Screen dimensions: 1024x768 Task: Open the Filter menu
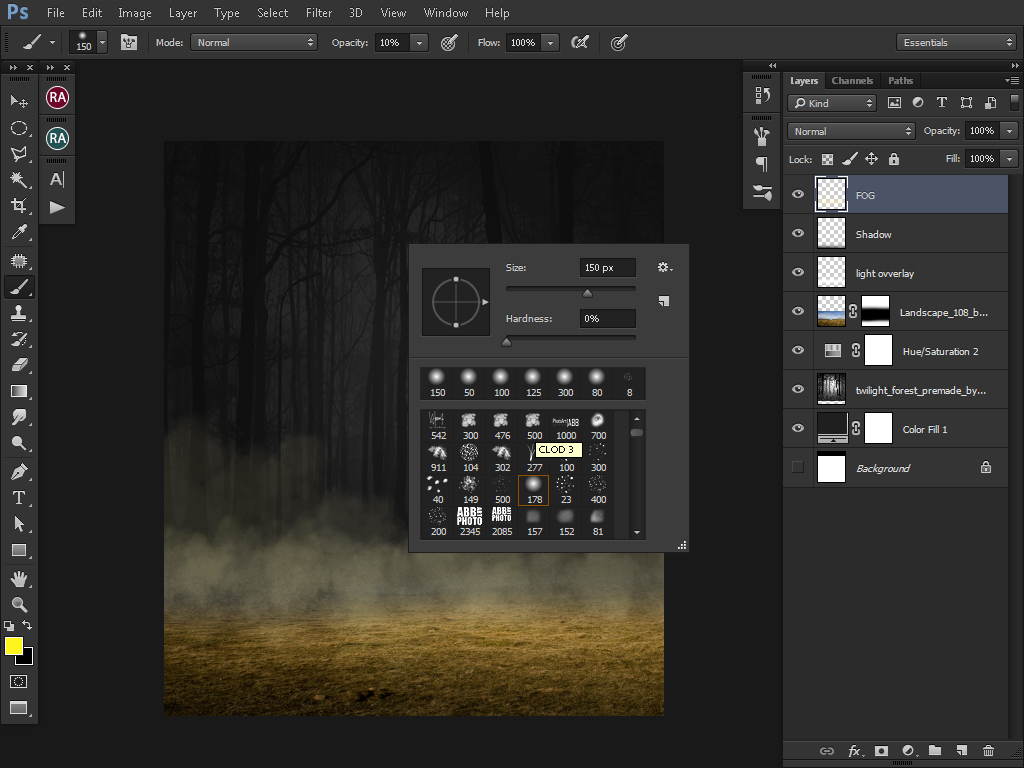pos(319,13)
